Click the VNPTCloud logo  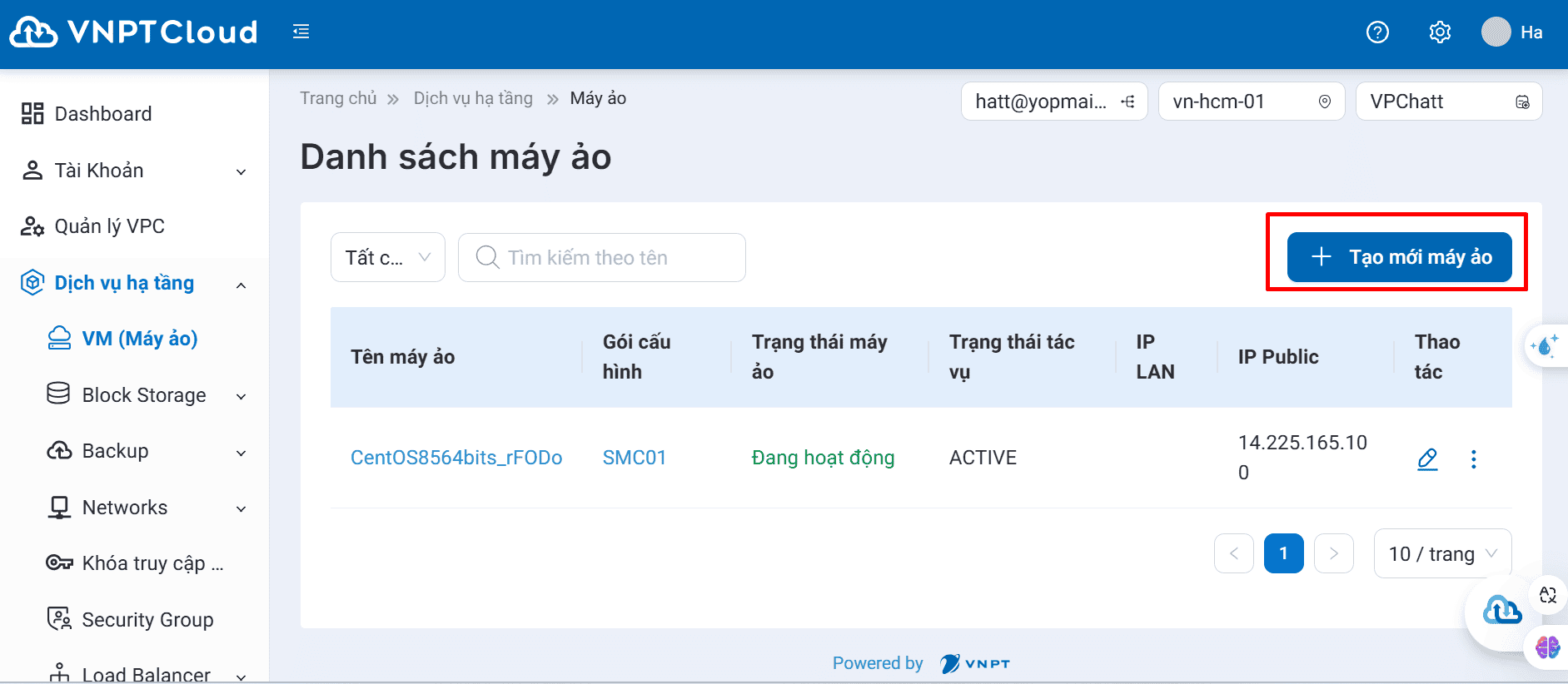133,32
